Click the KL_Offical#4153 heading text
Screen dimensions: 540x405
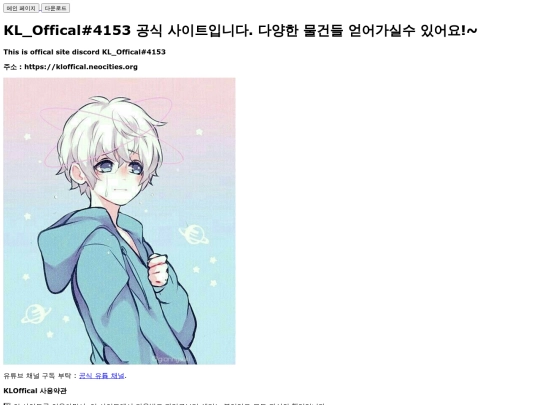coord(67,30)
